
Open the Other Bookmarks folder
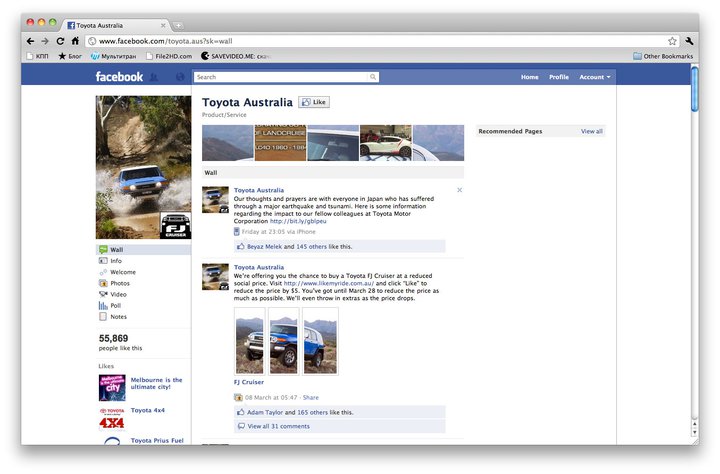tap(663, 56)
